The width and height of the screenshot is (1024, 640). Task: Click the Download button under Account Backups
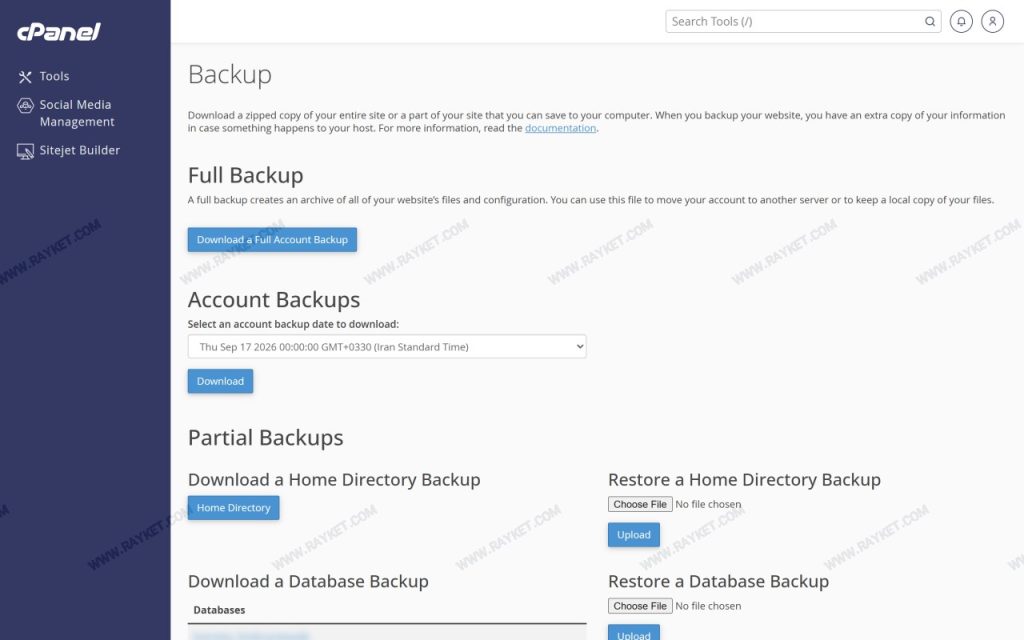pos(220,381)
